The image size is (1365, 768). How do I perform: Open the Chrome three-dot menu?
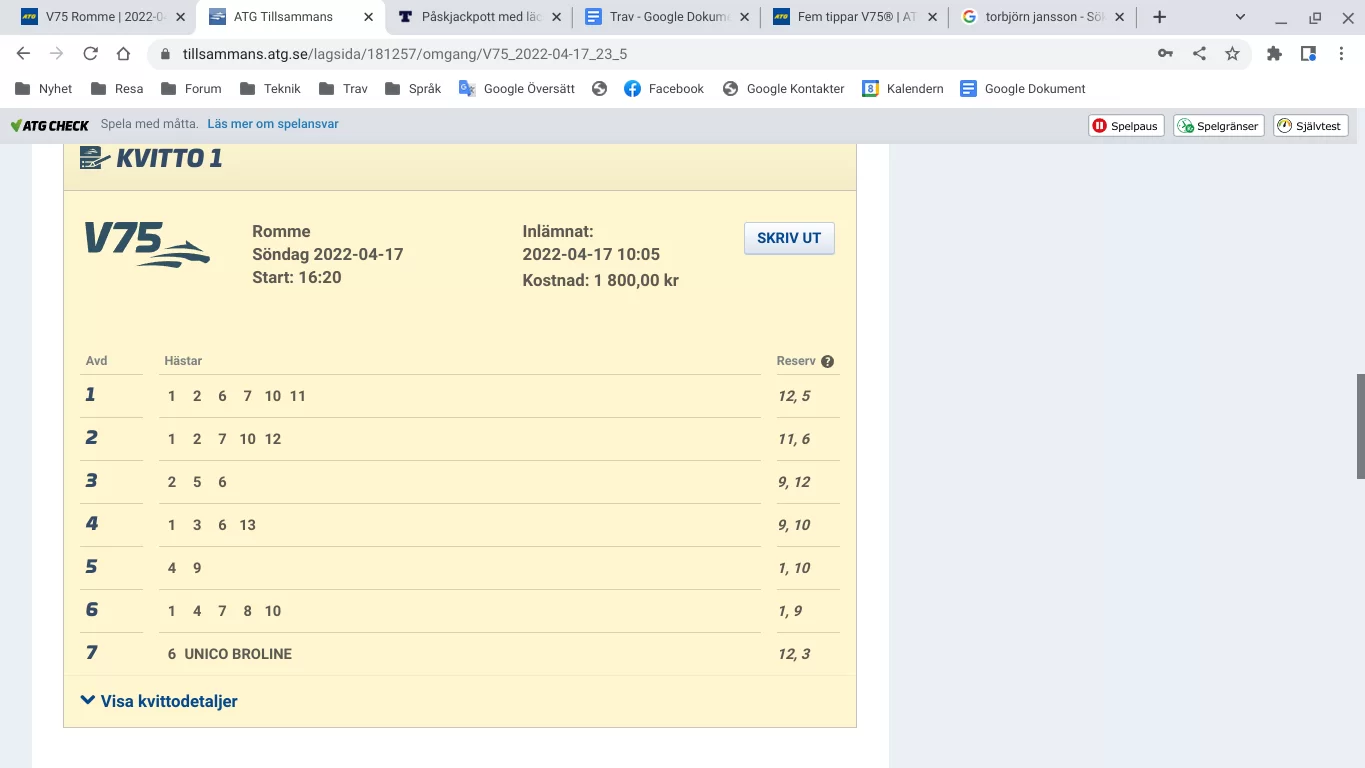1343,53
